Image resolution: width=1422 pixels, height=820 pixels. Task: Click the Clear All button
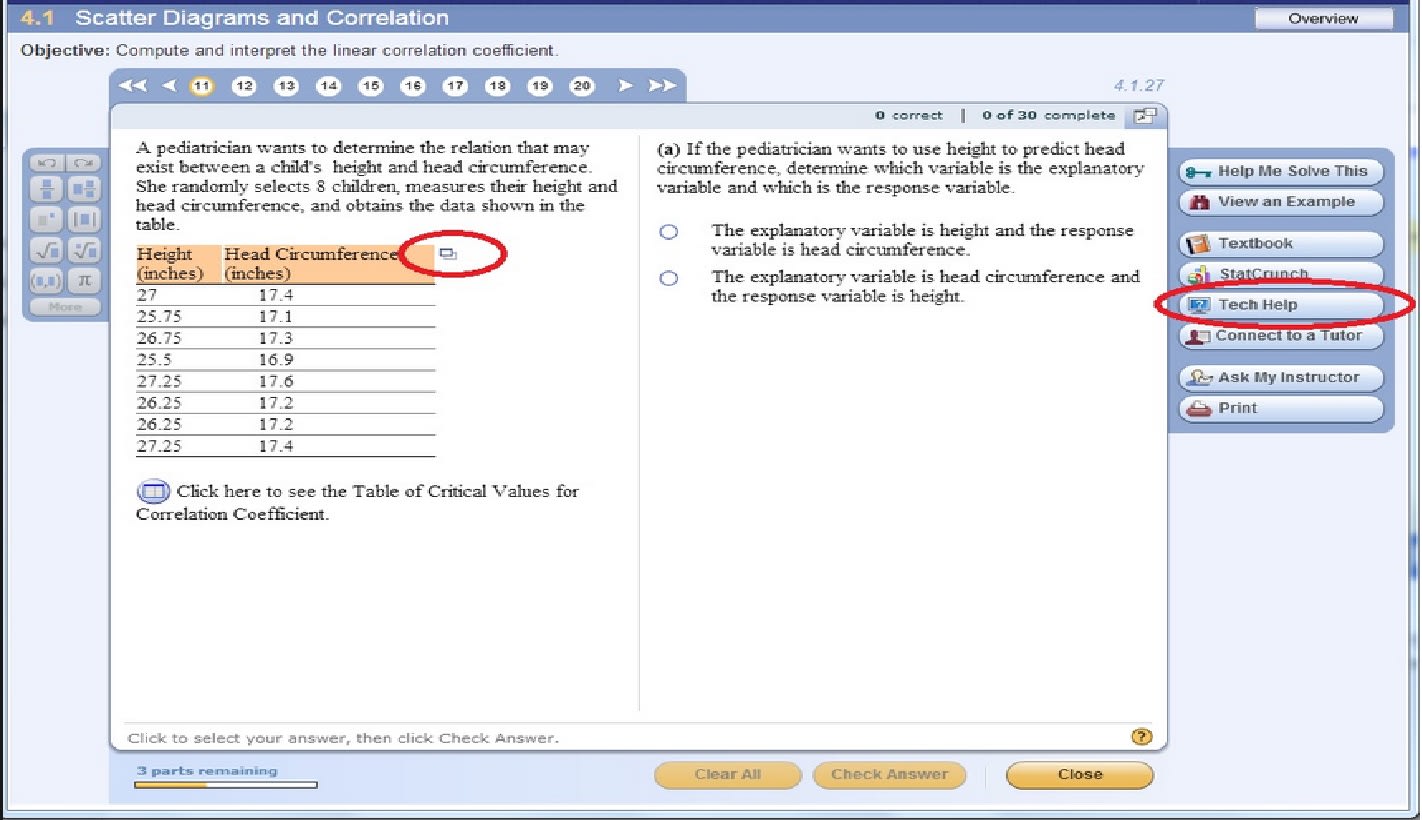(728, 775)
